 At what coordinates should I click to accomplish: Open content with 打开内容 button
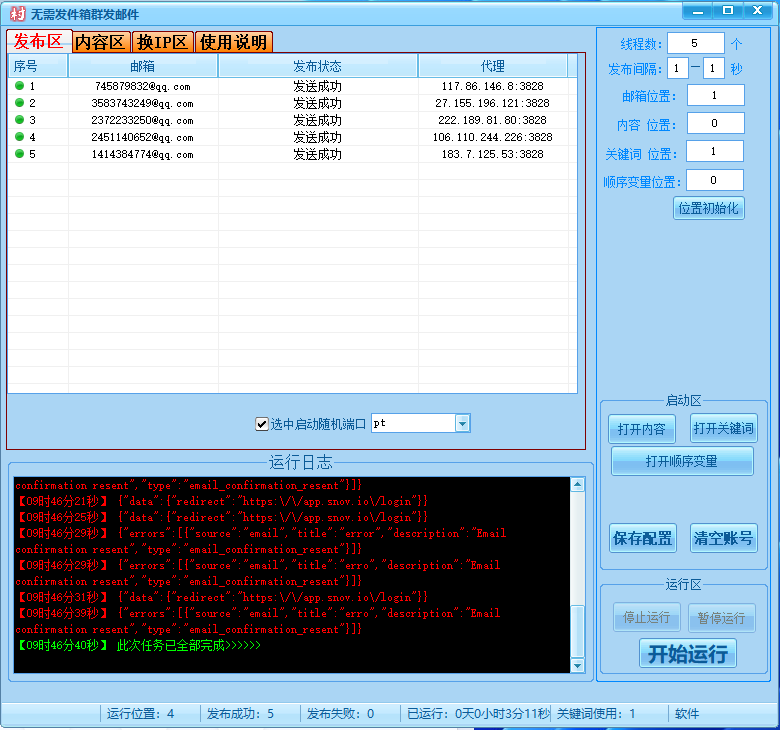pyautogui.click(x=642, y=429)
